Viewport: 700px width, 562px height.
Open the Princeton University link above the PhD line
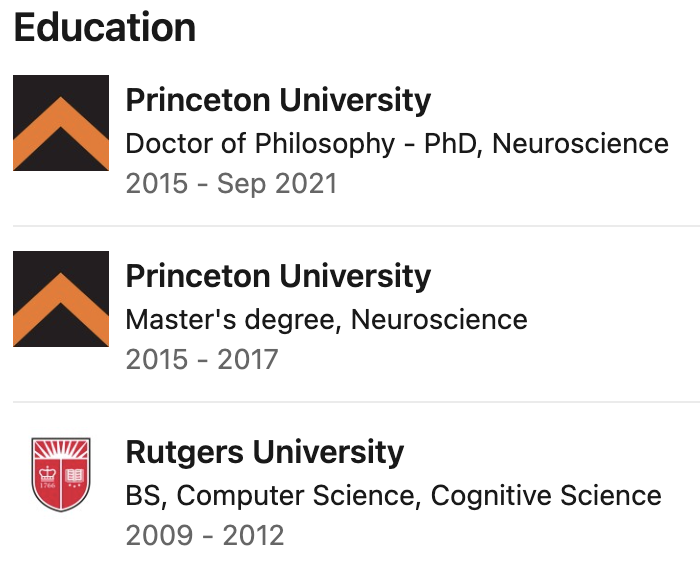click(278, 100)
